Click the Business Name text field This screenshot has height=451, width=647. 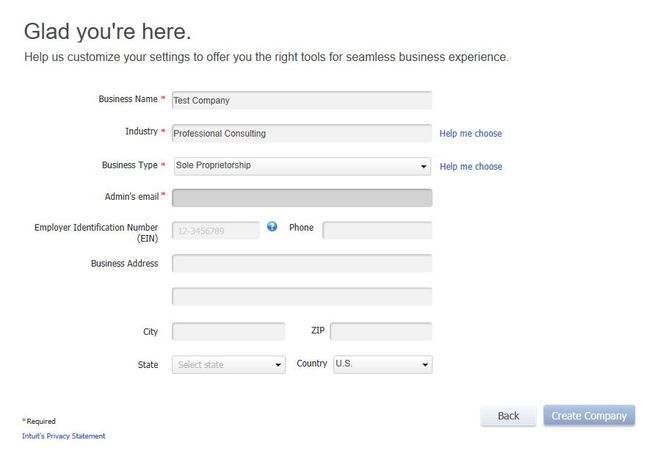[301, 100]
